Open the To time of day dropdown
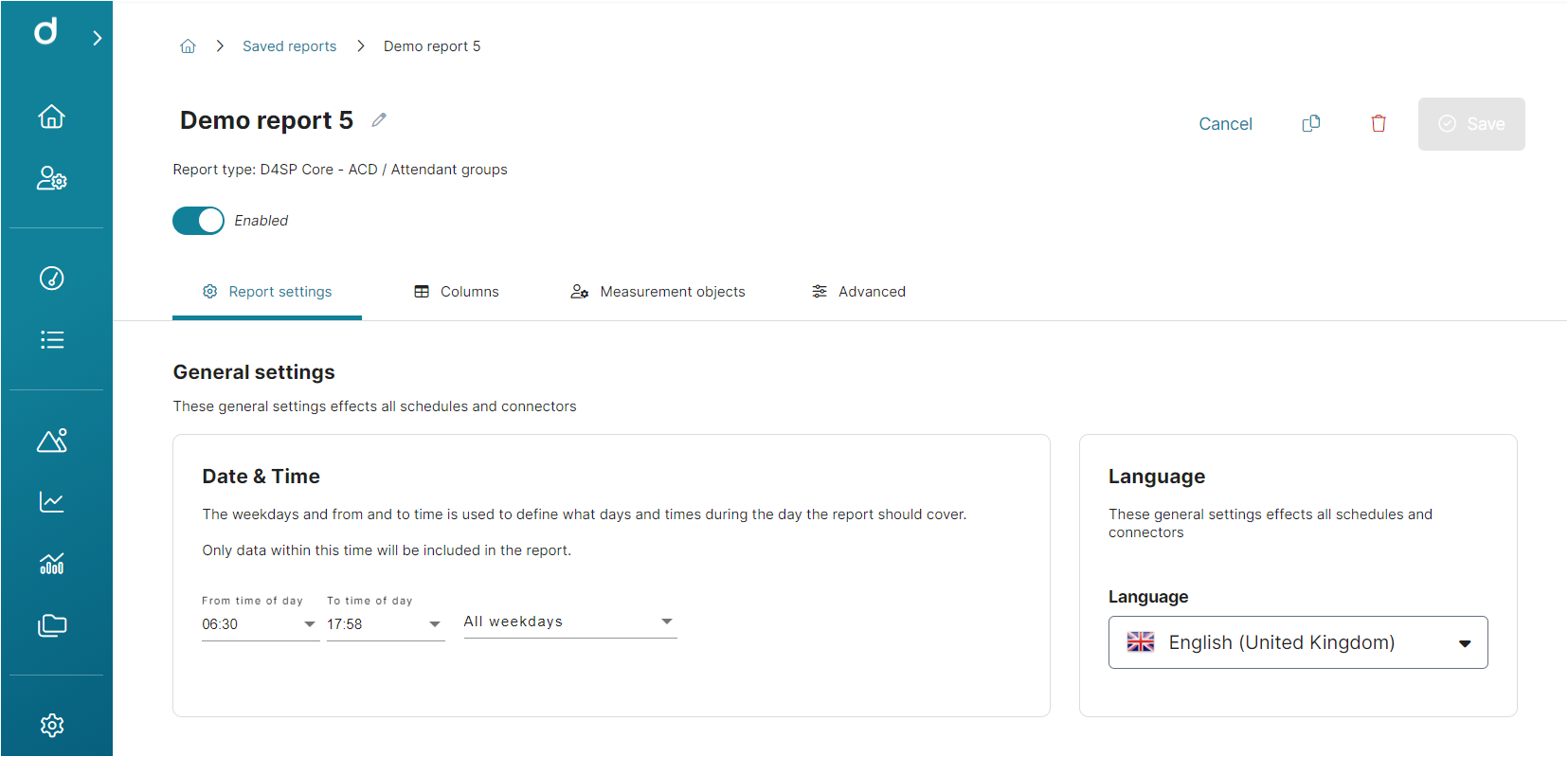Image resolution: width=1568 pixels, height=757 pixels. tap(385, 624)
